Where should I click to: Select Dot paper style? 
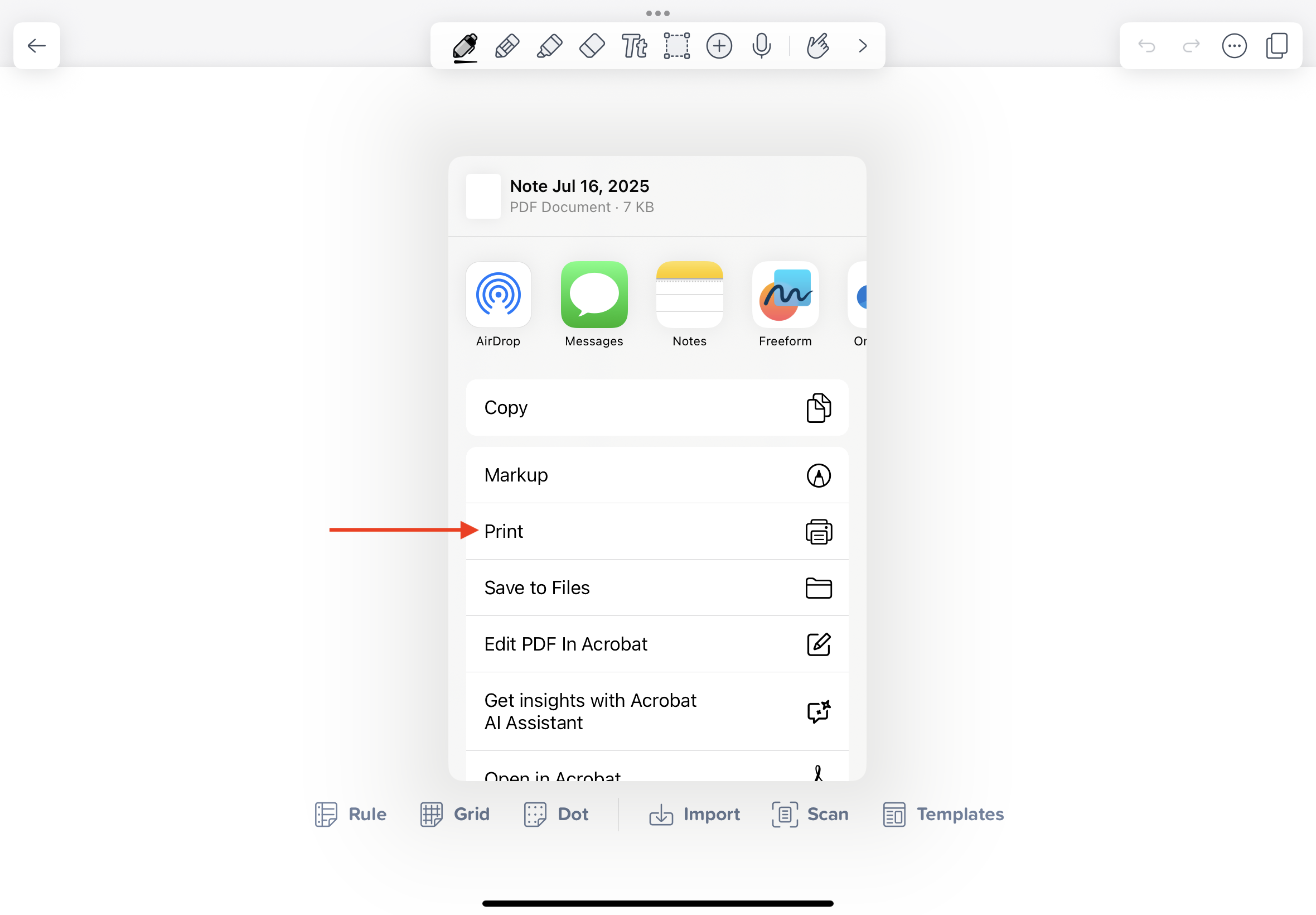pyautogui.click(x=556, y=814)
